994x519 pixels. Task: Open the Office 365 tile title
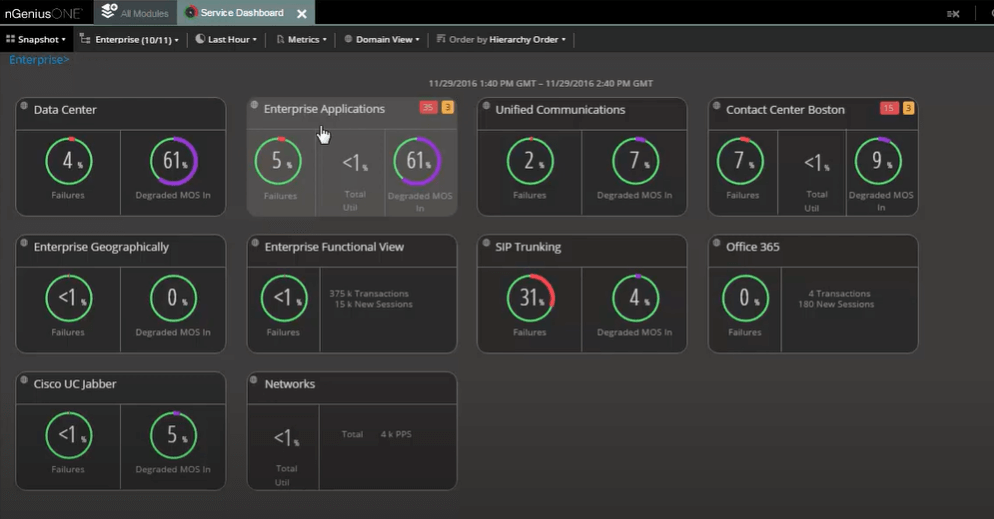[752, 247]
